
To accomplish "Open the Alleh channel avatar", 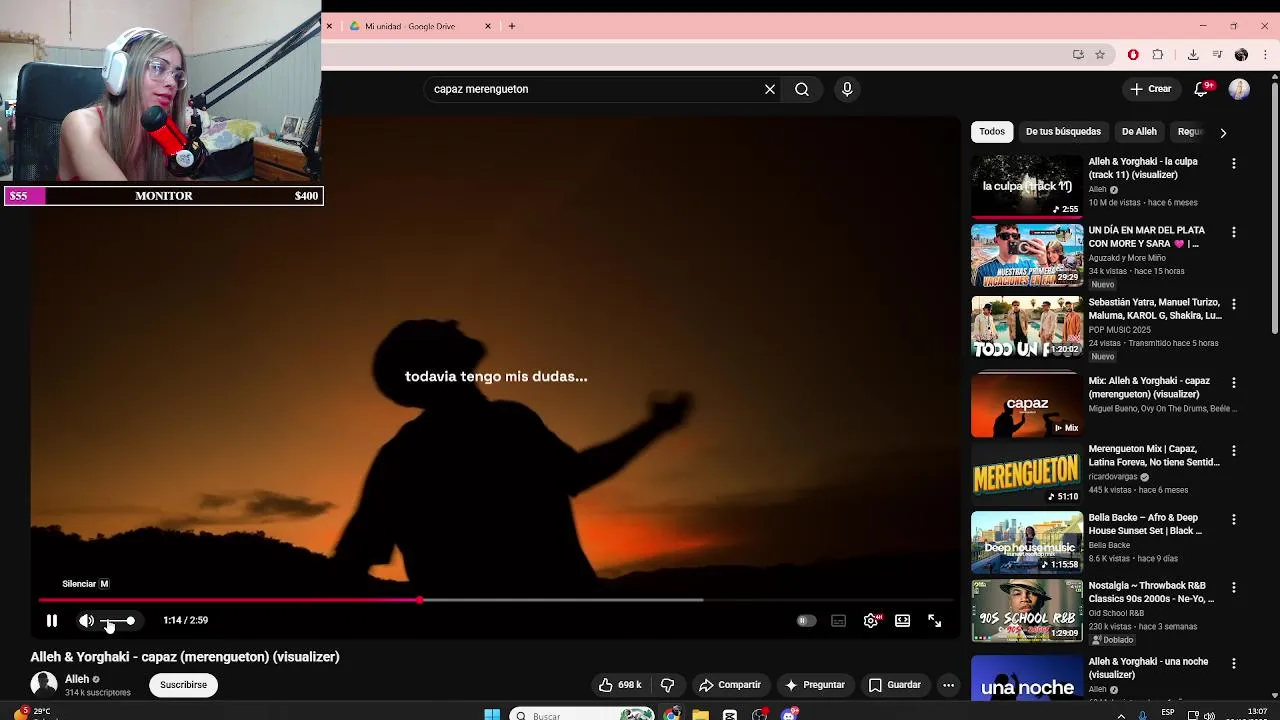I will [x=44, y=684].
